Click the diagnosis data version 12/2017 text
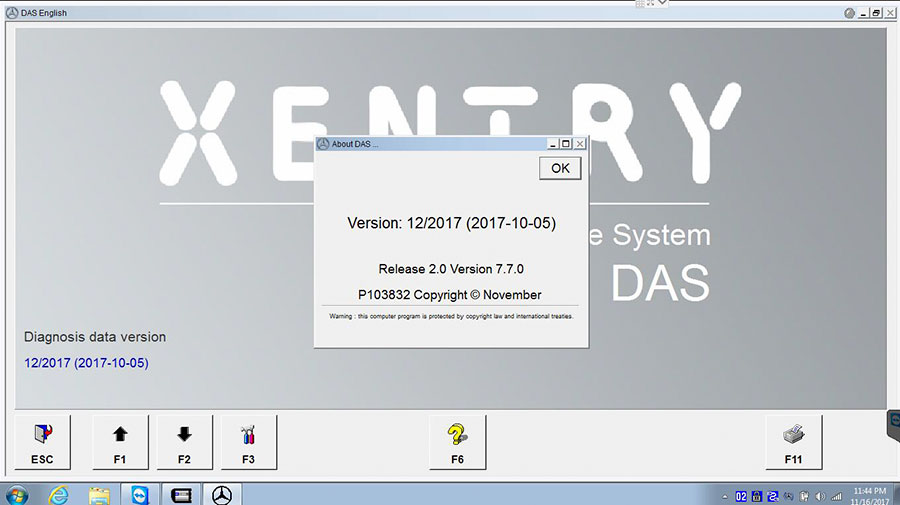Image resolution: width=900 pixels, height=505 pixels. tap(86, 363)
